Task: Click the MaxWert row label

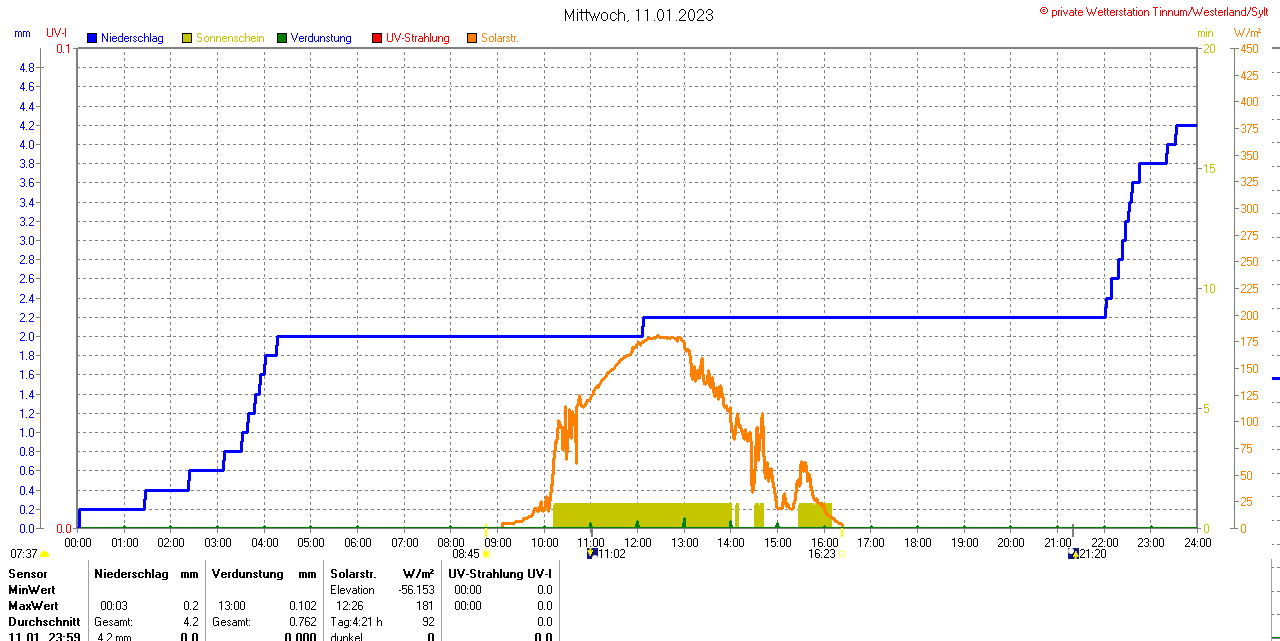Action: [33, 606]
